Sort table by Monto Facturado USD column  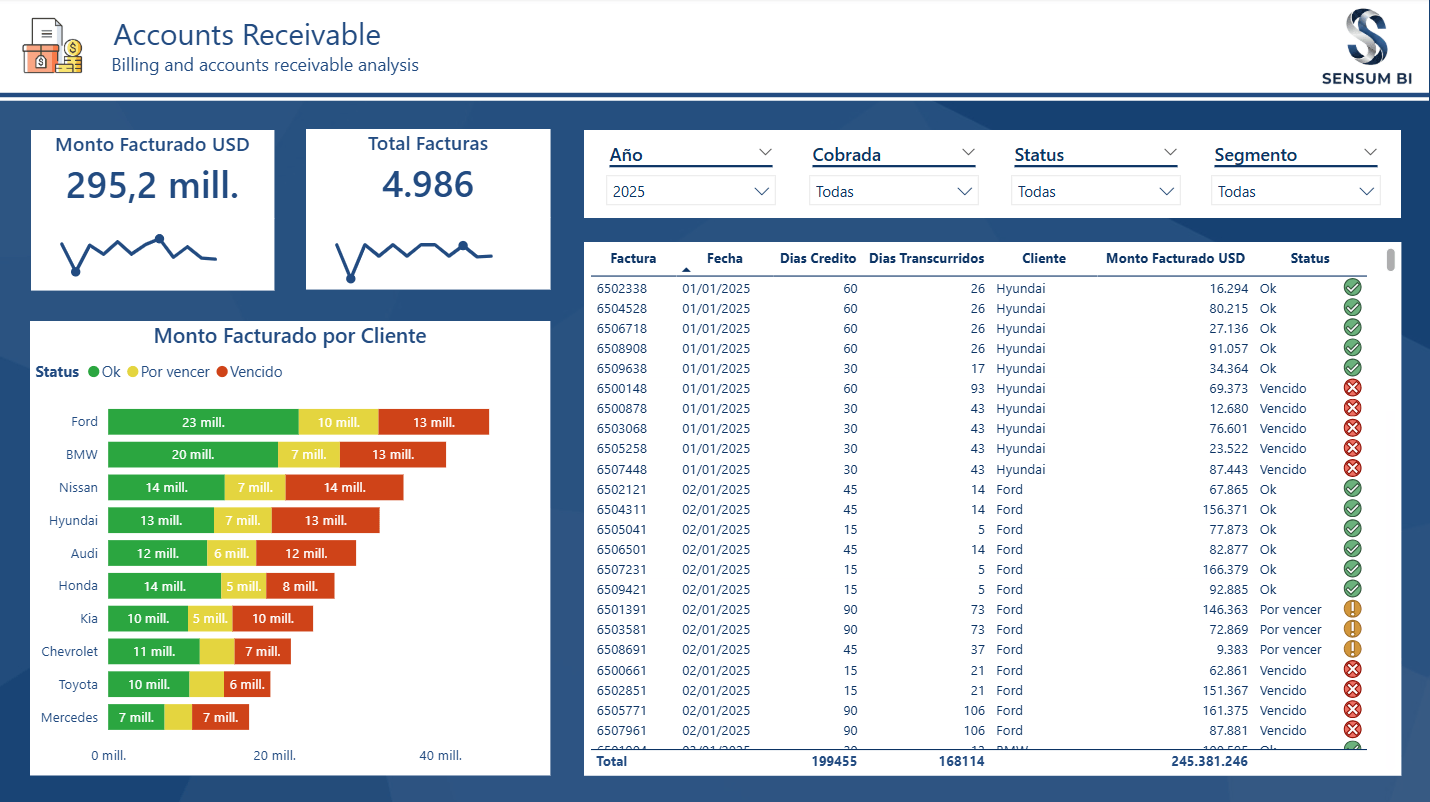point(1175,258)
